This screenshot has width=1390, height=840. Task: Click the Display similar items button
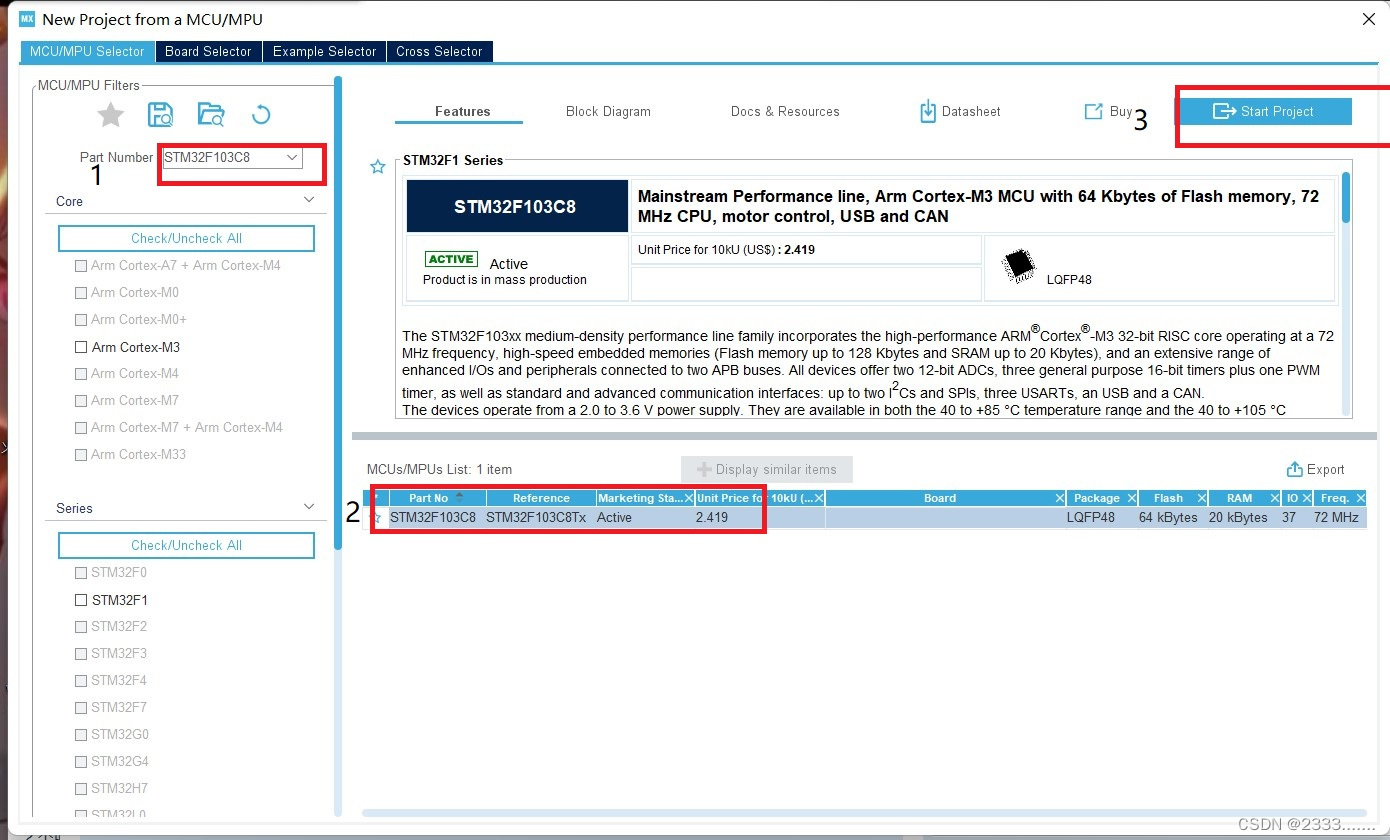(766, 469)
